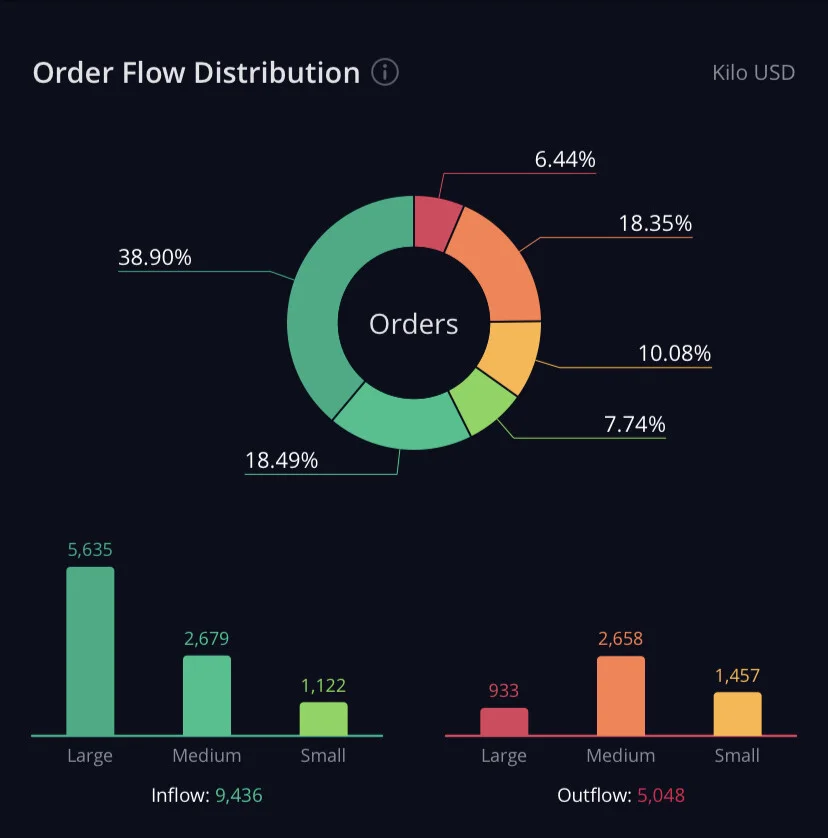Click the 38.90% percentage label
This screenshot has width=828, height=838.
pyautogui.click(x=154, y=257)
